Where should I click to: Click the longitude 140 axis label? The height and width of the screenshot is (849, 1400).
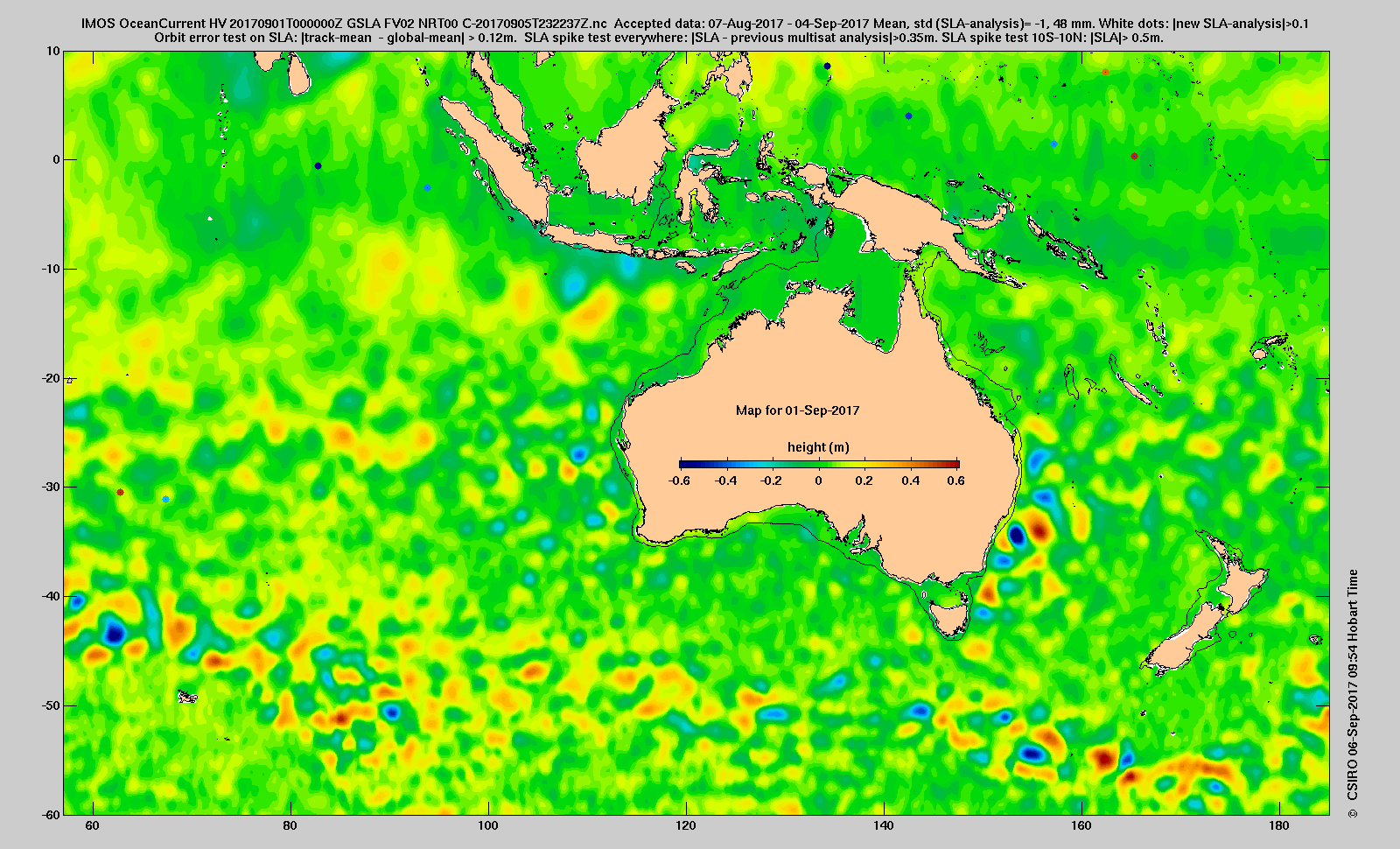pyautogui.click(x=883, y=825)
